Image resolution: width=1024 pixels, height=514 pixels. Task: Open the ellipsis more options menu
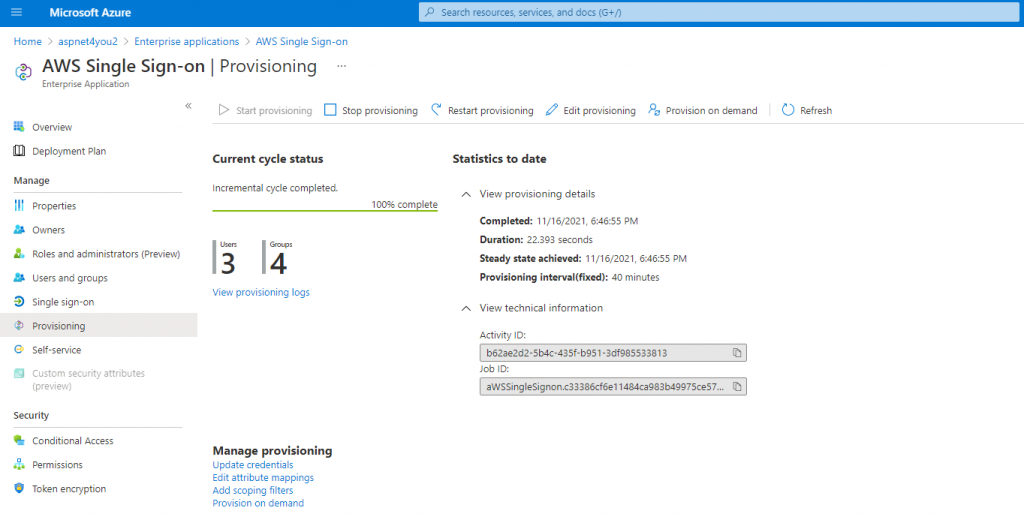(x=341, y=66)
